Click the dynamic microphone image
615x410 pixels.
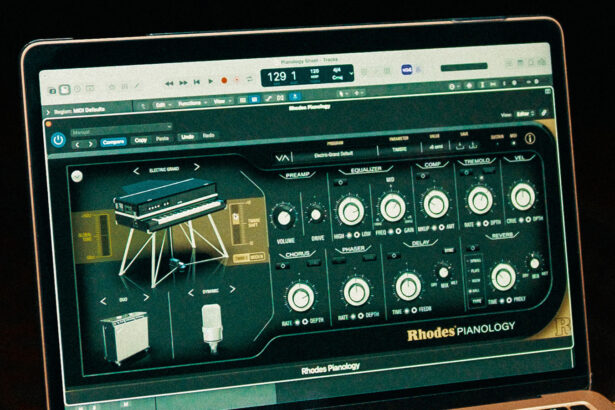[212, 327]
